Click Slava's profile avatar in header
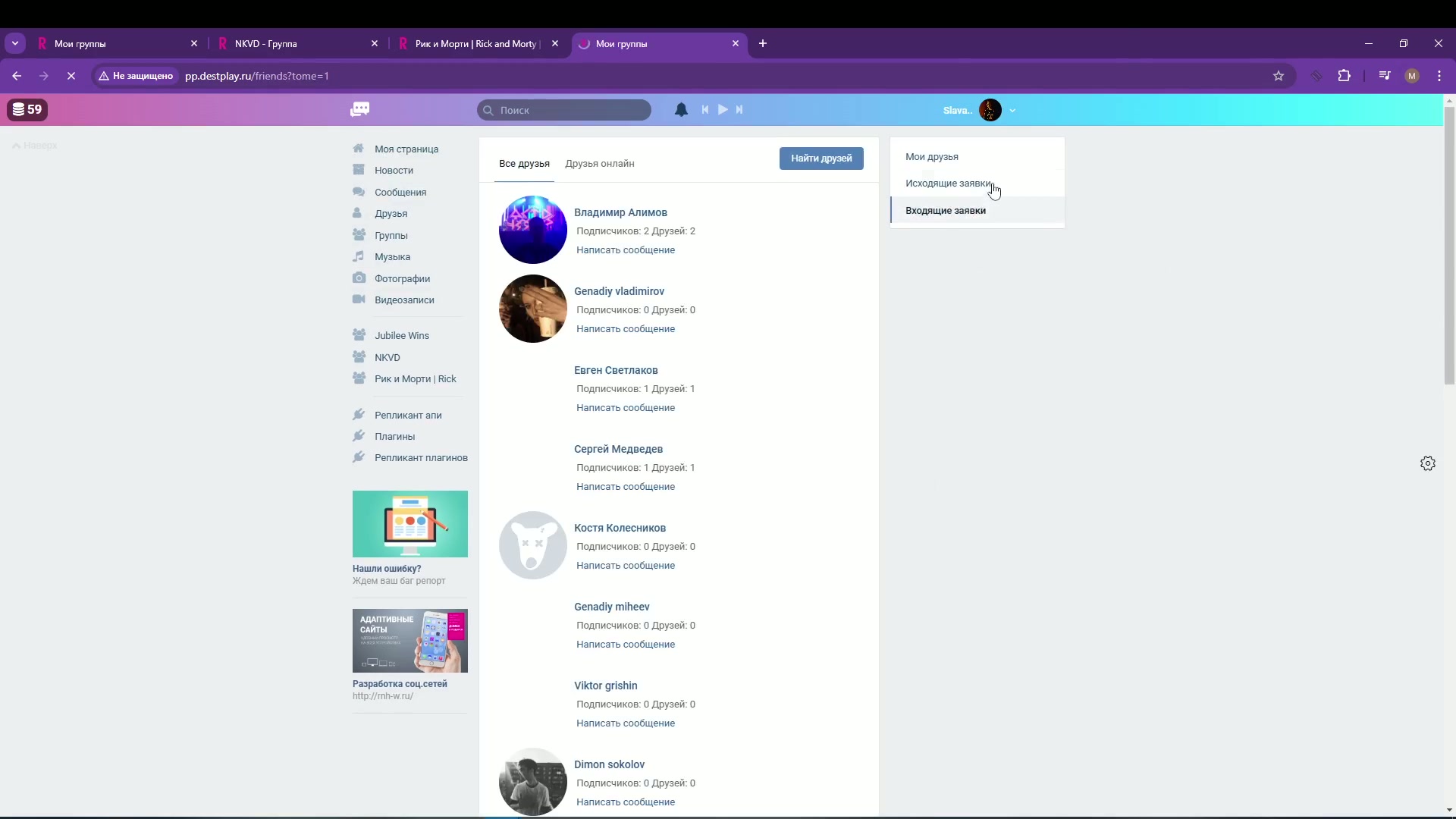Viewport: 1456px width, 819px height. click(x=990, y=110)
